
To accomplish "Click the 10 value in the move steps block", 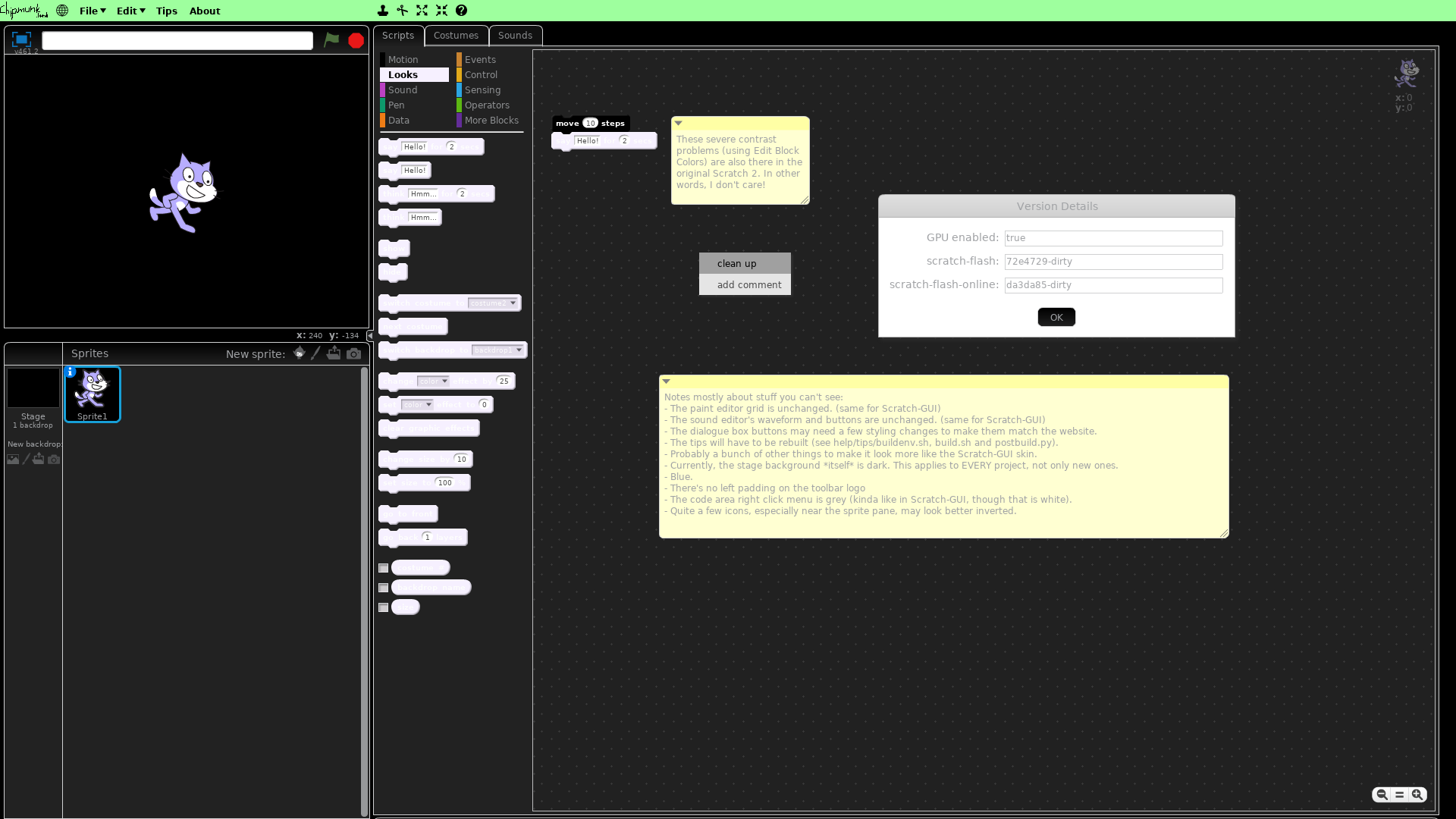I will 591,123.
